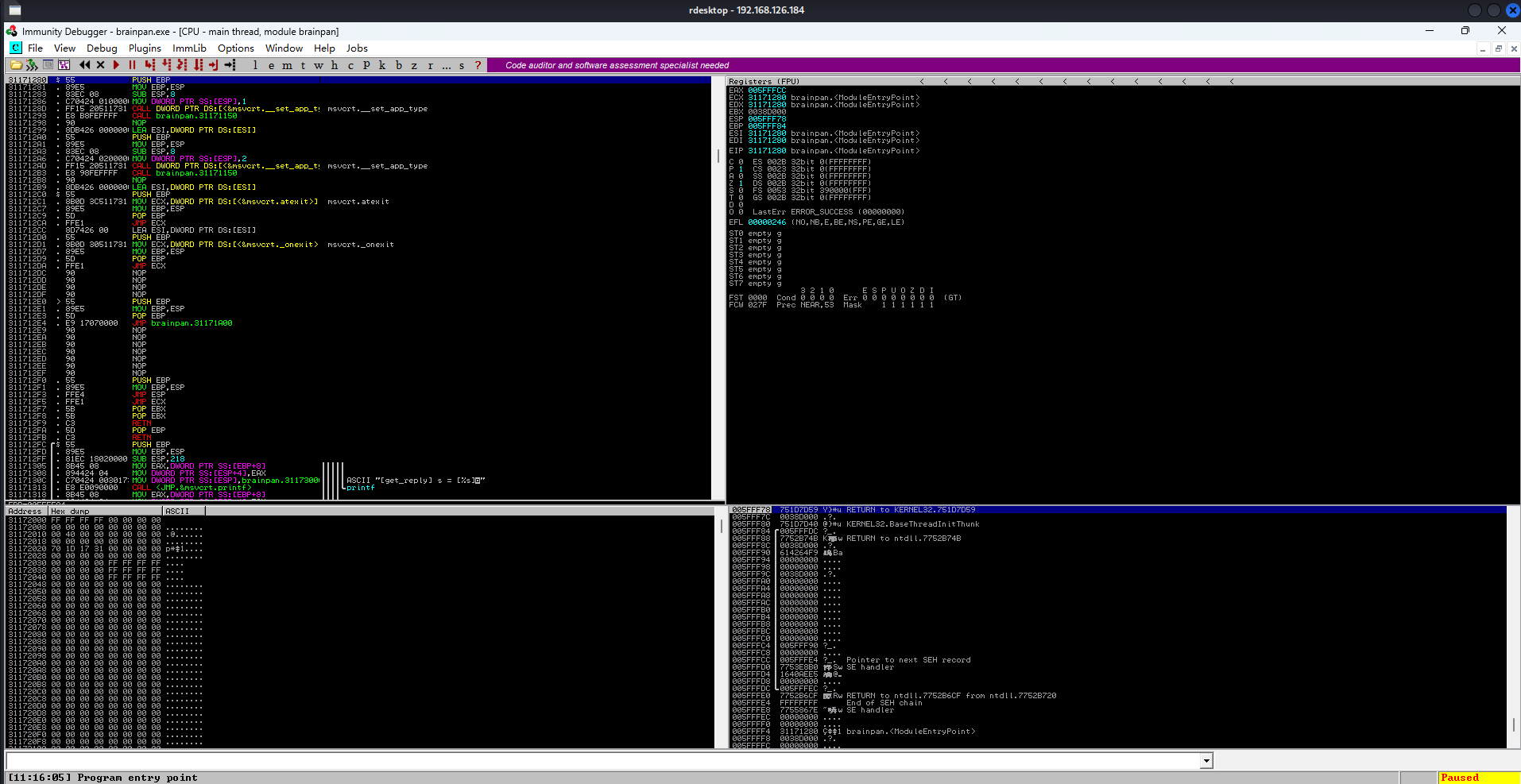Image resolution: width=1521 pixels, height=784 pixels.
Task: Click the command input field
Action: click(x=603, y=761)
